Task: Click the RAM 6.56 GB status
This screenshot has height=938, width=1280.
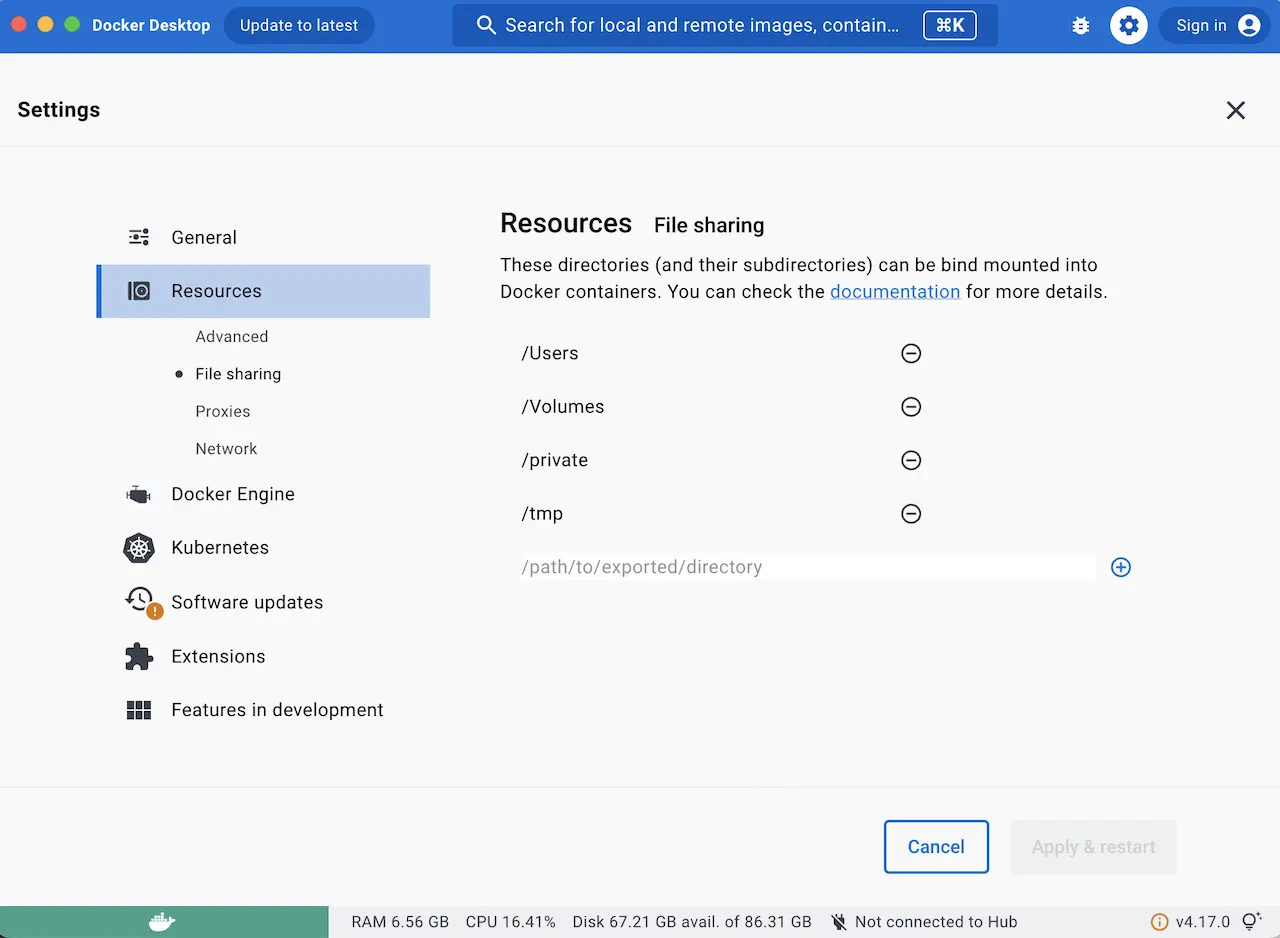Action: coord(400,922)
